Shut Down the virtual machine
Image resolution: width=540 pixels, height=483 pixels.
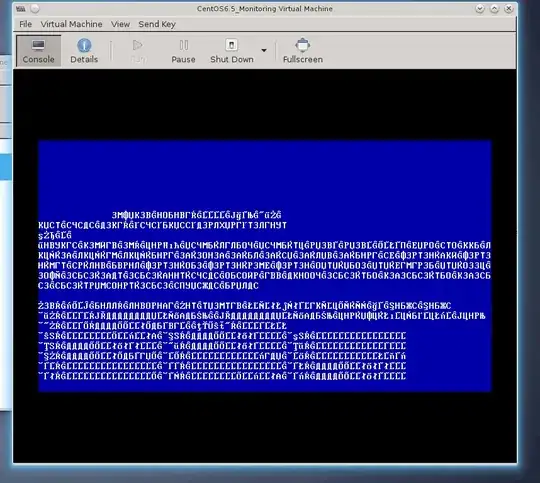232,51
